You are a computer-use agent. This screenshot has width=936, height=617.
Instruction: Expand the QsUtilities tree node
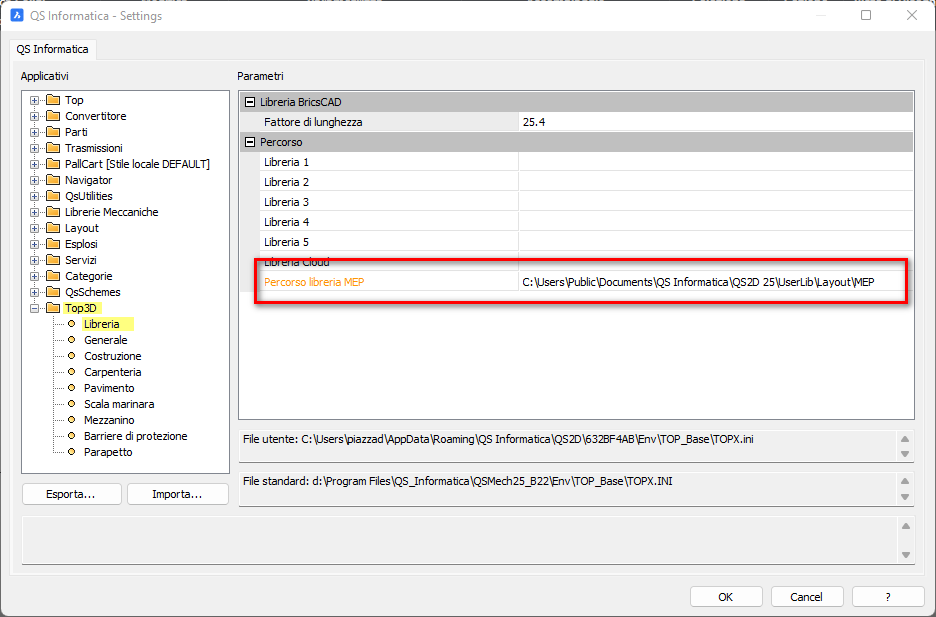click(35, 196)
